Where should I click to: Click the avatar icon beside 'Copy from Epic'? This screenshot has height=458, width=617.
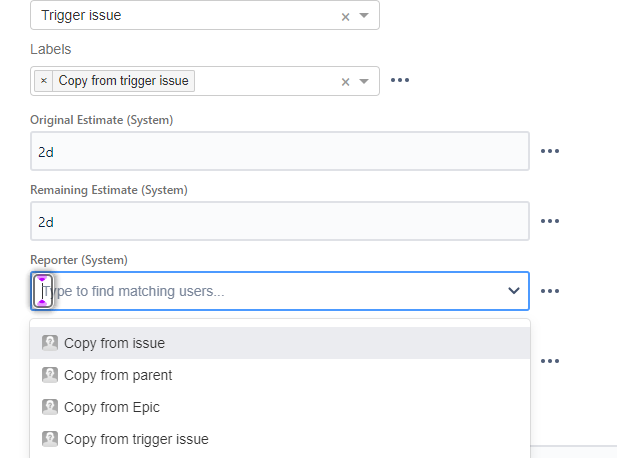tap(50, 407)
